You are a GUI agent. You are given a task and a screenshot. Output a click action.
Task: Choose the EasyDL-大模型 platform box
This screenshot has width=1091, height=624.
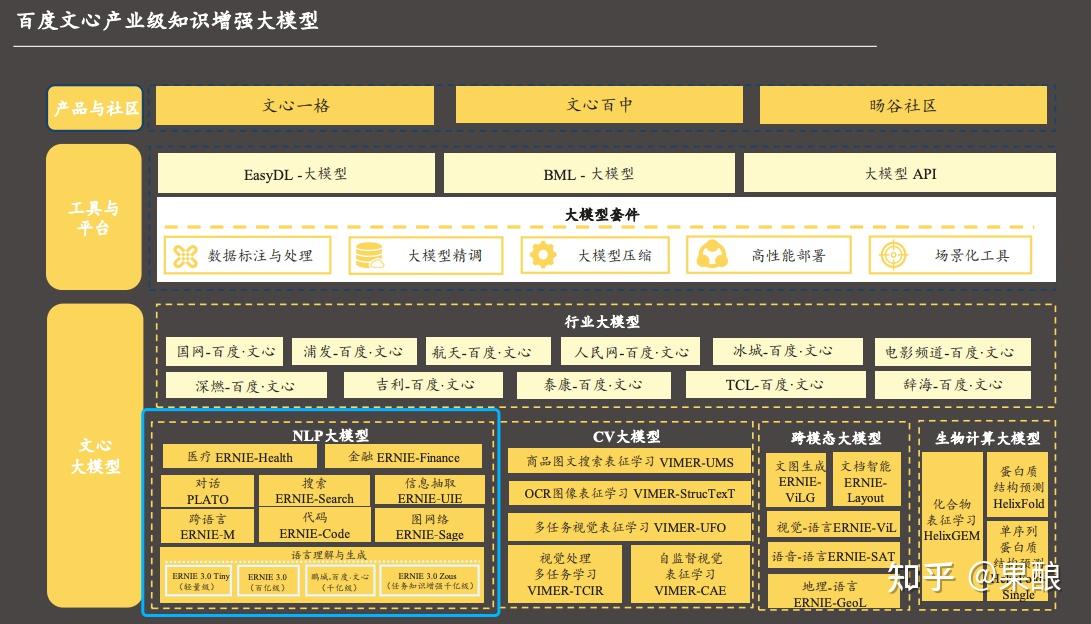[296, 173]
